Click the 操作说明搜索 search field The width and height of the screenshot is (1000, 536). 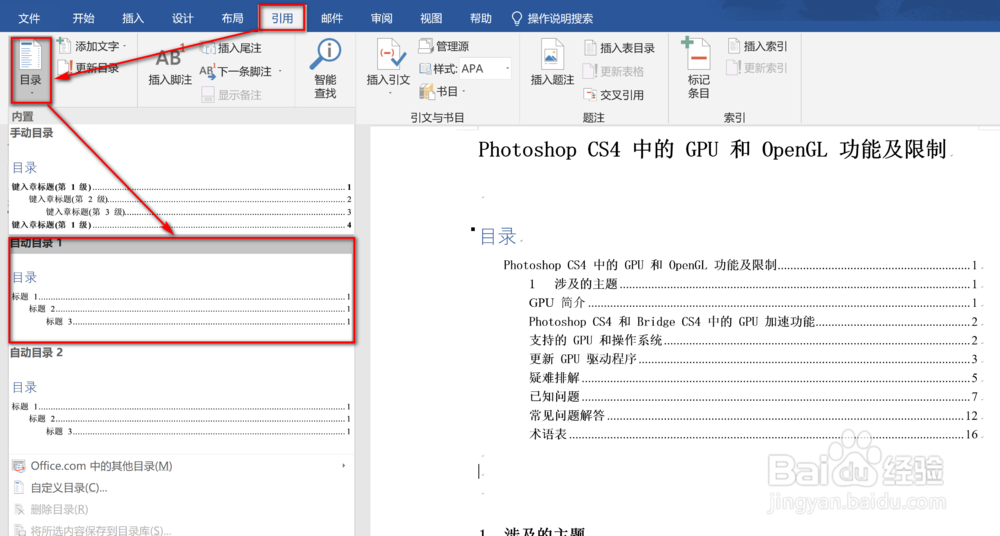[x=560, y=19]
